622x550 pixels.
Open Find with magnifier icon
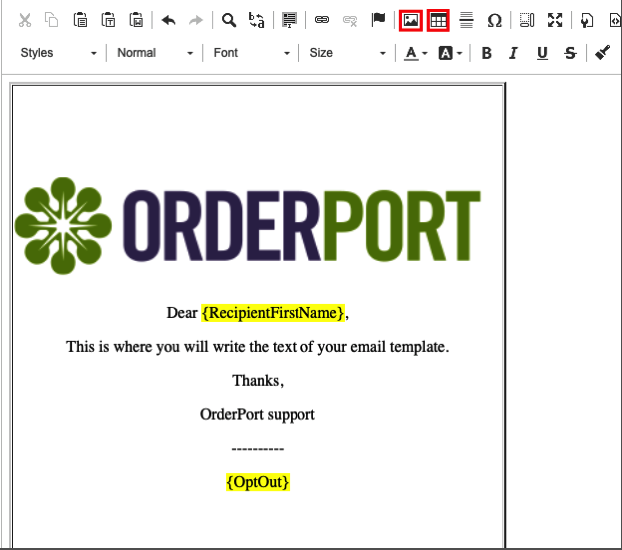(228, 20)
